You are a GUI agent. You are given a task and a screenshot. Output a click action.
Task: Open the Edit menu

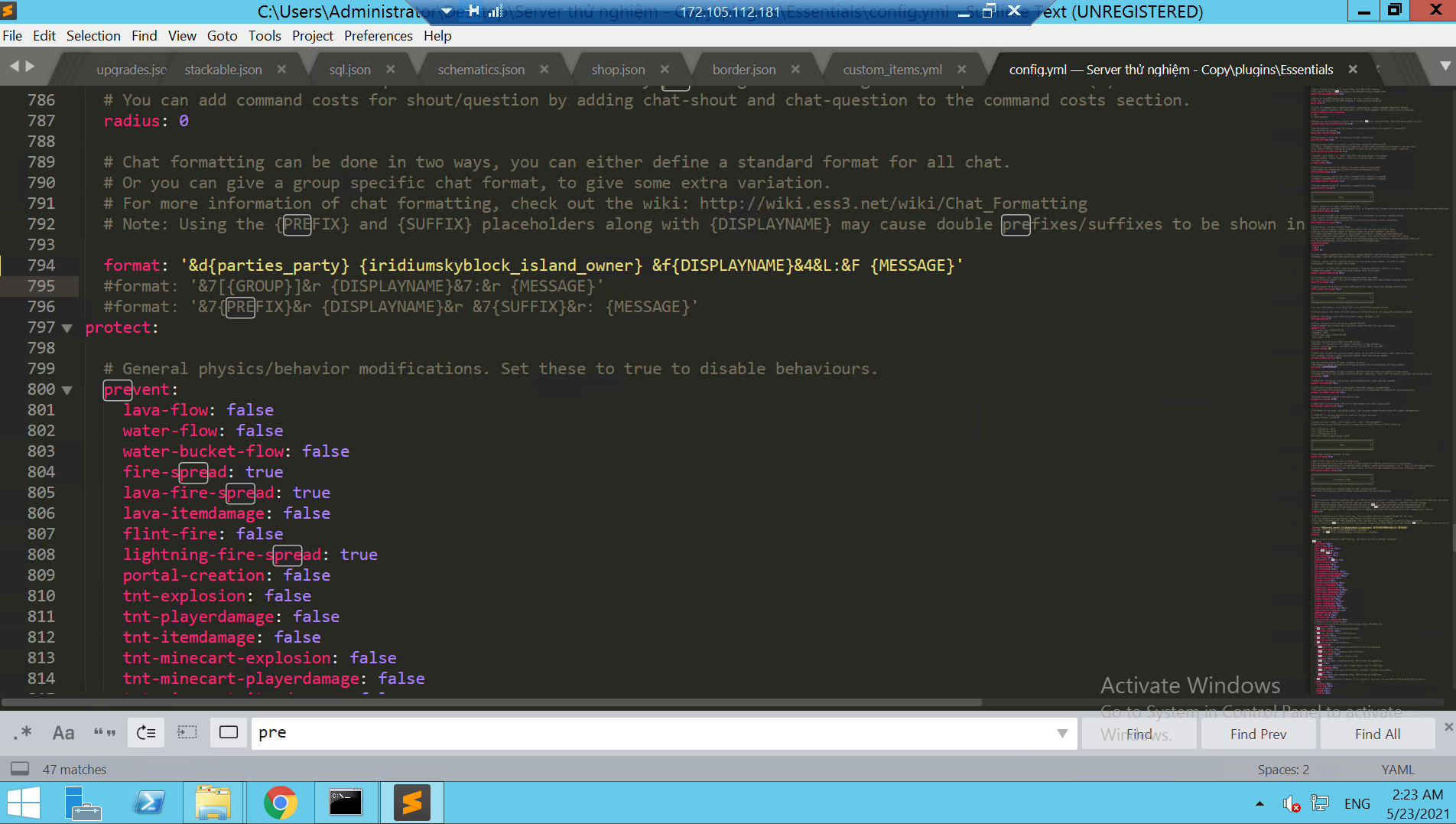click(44, 36)
